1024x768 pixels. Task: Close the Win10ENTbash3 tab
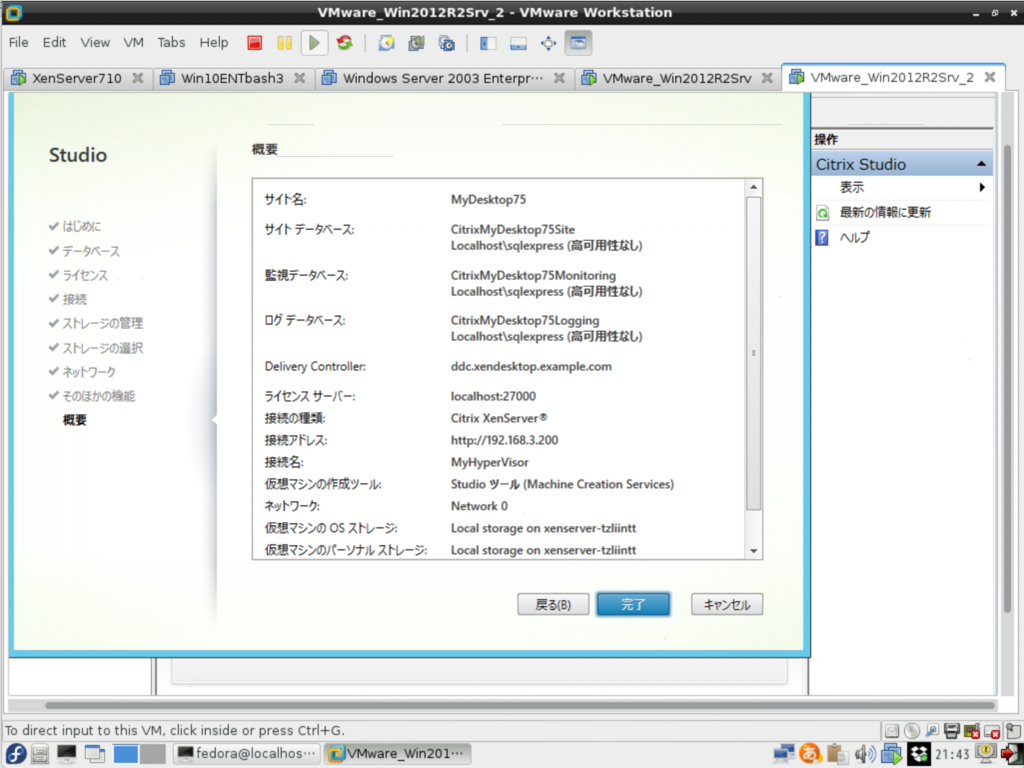tap(299, 78)
